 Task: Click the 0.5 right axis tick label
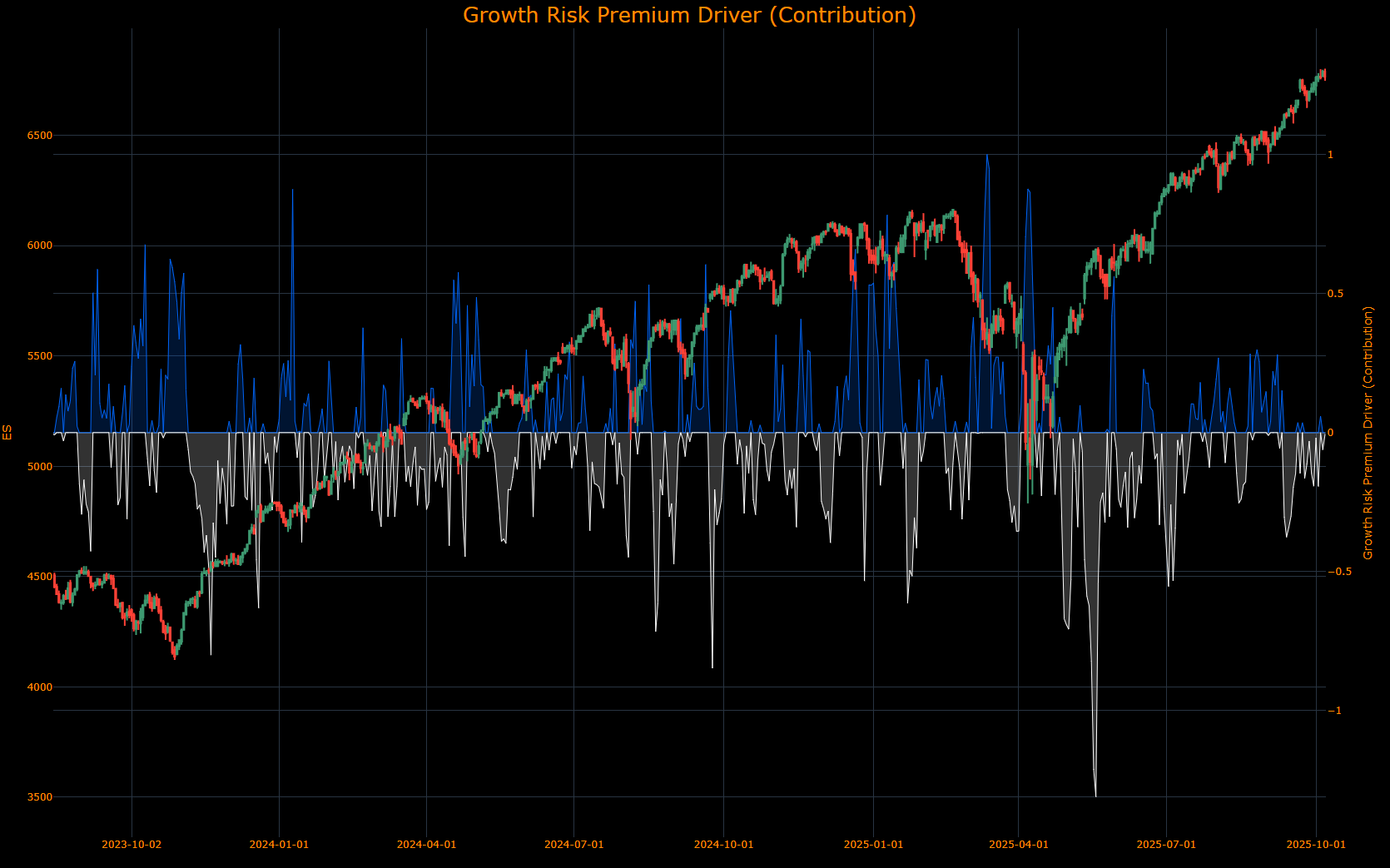tap(1337, 293)
